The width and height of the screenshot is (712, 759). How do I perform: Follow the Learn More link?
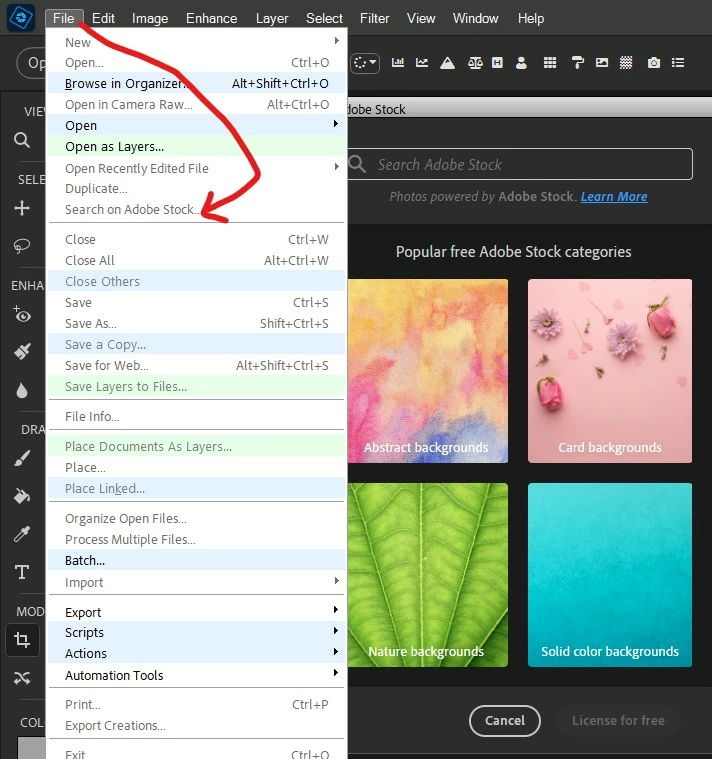614,197
